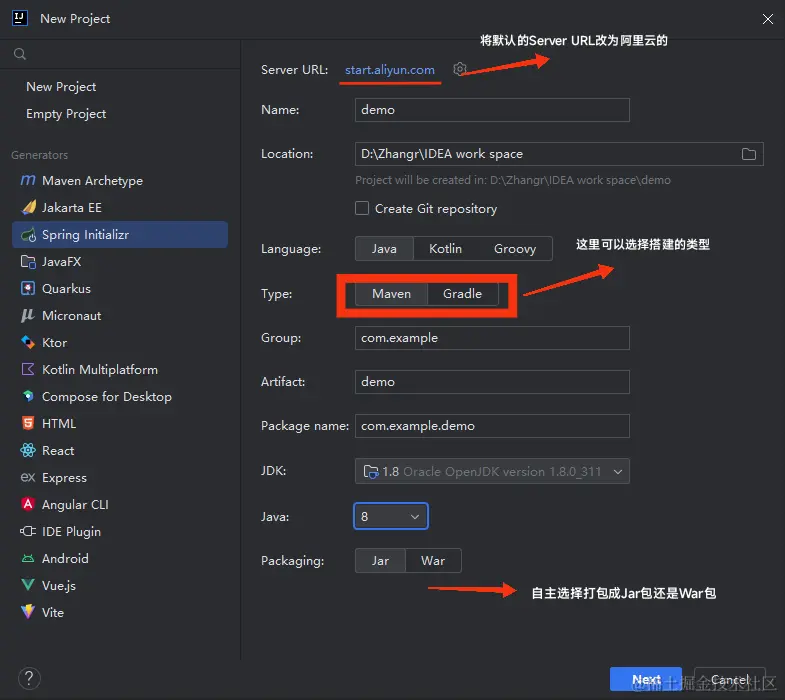Click the JavaFX generator icon

[28, 261]
